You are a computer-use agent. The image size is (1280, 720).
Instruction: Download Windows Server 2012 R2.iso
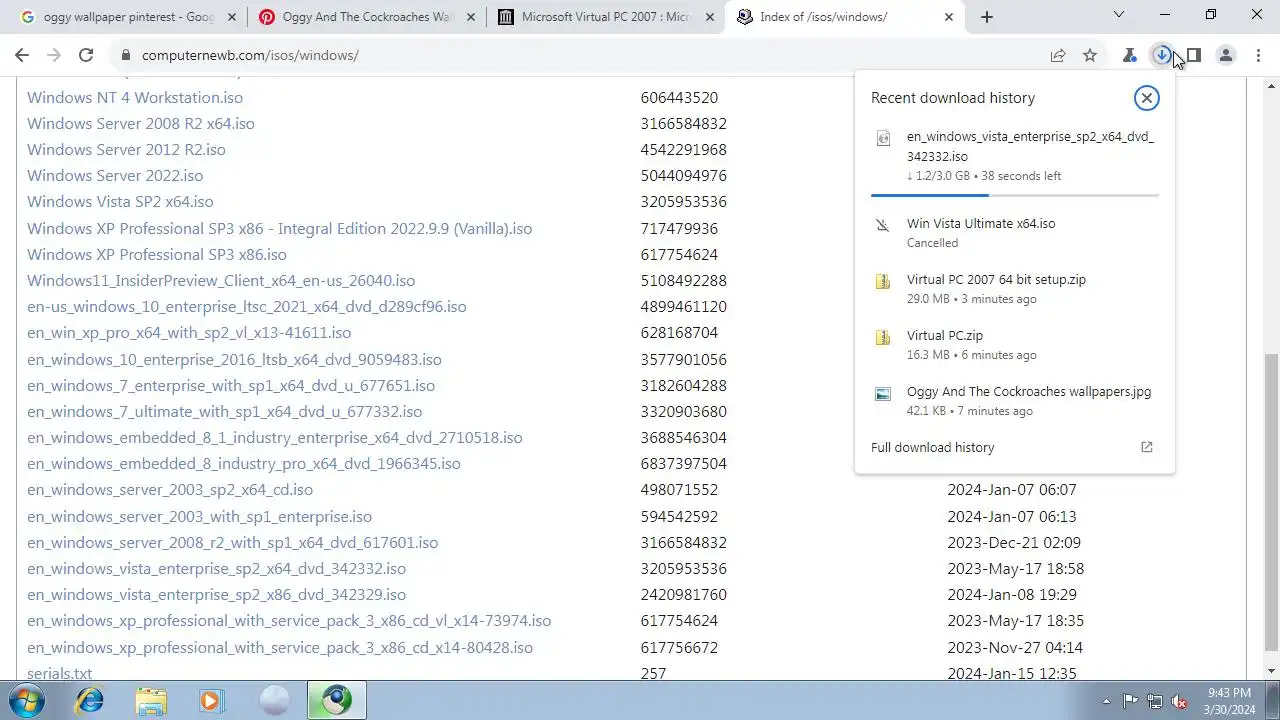(x=126, y=149)
